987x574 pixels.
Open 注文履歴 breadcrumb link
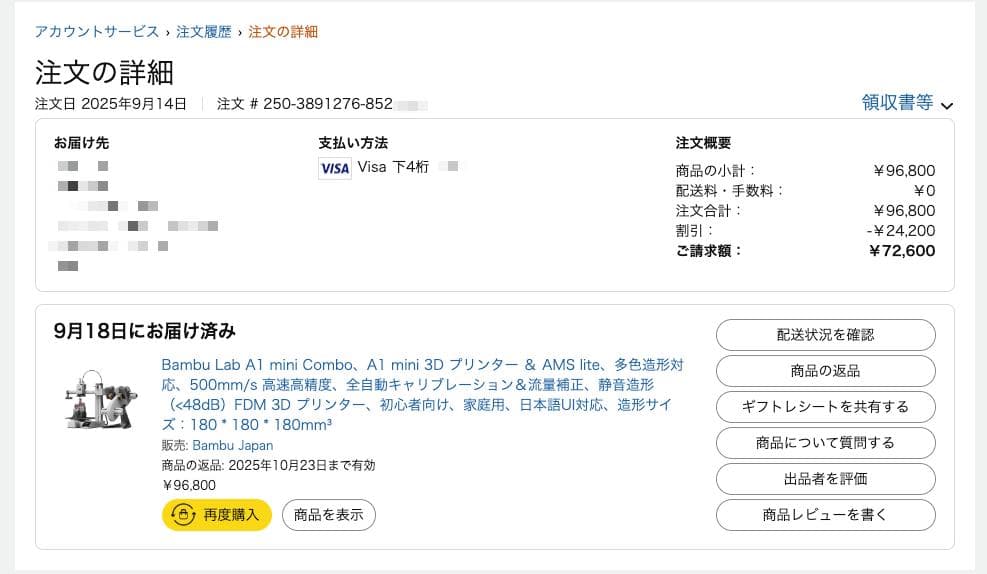[x=204, y=32]
